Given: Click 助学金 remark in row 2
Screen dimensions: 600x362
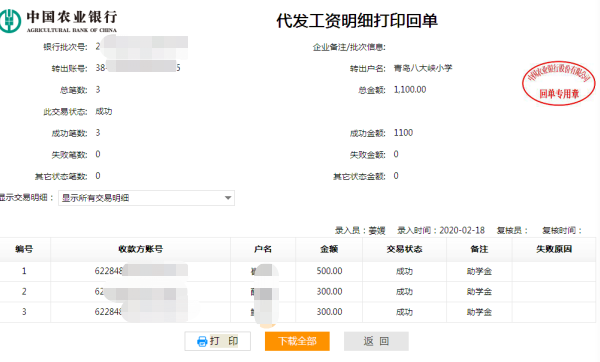Looking at the screenshot, I should click(479, 292).
